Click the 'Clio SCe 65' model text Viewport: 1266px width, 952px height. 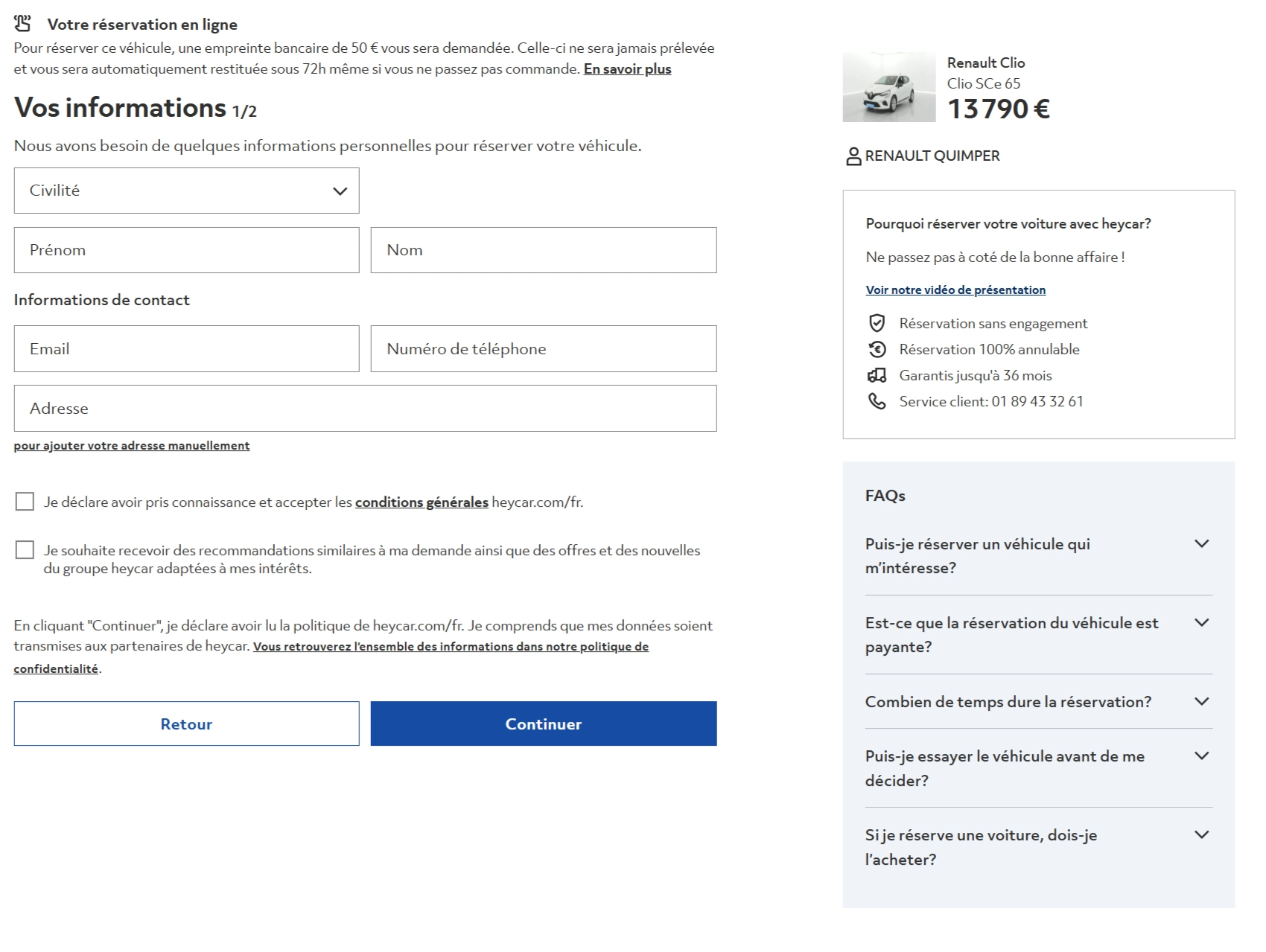coord(984,83)
